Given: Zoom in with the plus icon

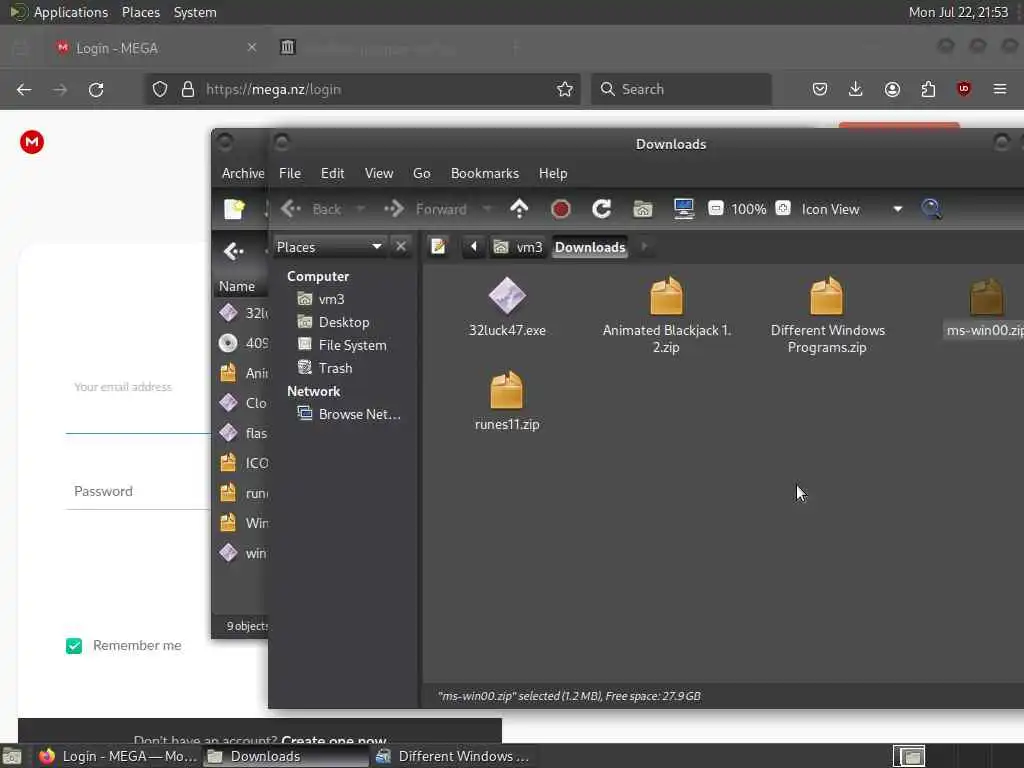Looking at the screenshot, I should click(x=783, y=208).
